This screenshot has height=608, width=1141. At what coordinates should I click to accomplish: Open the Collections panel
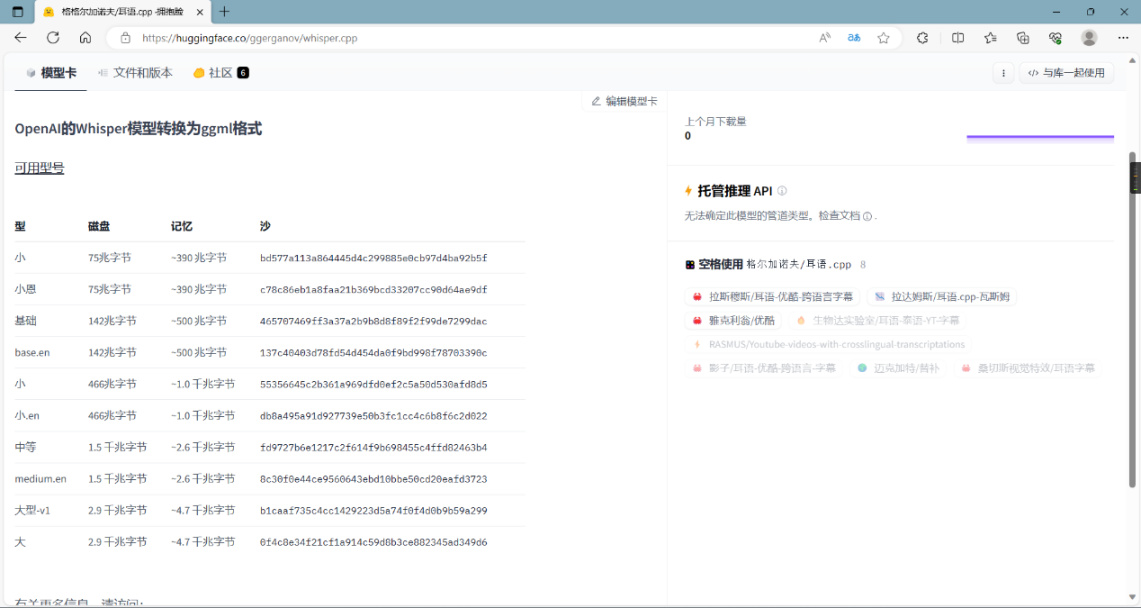[x=1023, y=38]
